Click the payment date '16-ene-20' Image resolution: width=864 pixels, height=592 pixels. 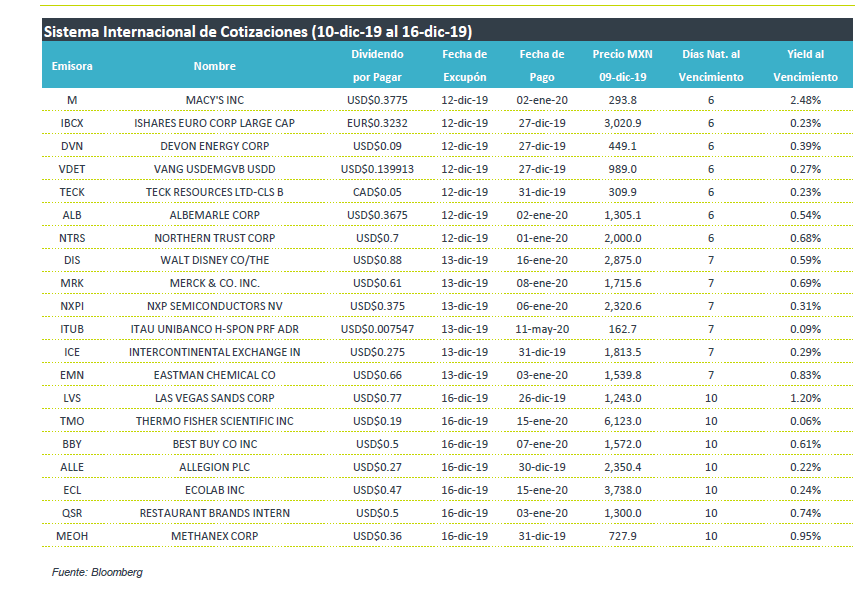(x=542, y=261)
